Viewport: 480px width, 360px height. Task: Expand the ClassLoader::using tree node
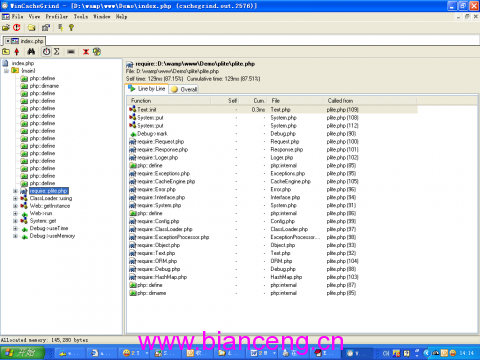tap(15, 198)
